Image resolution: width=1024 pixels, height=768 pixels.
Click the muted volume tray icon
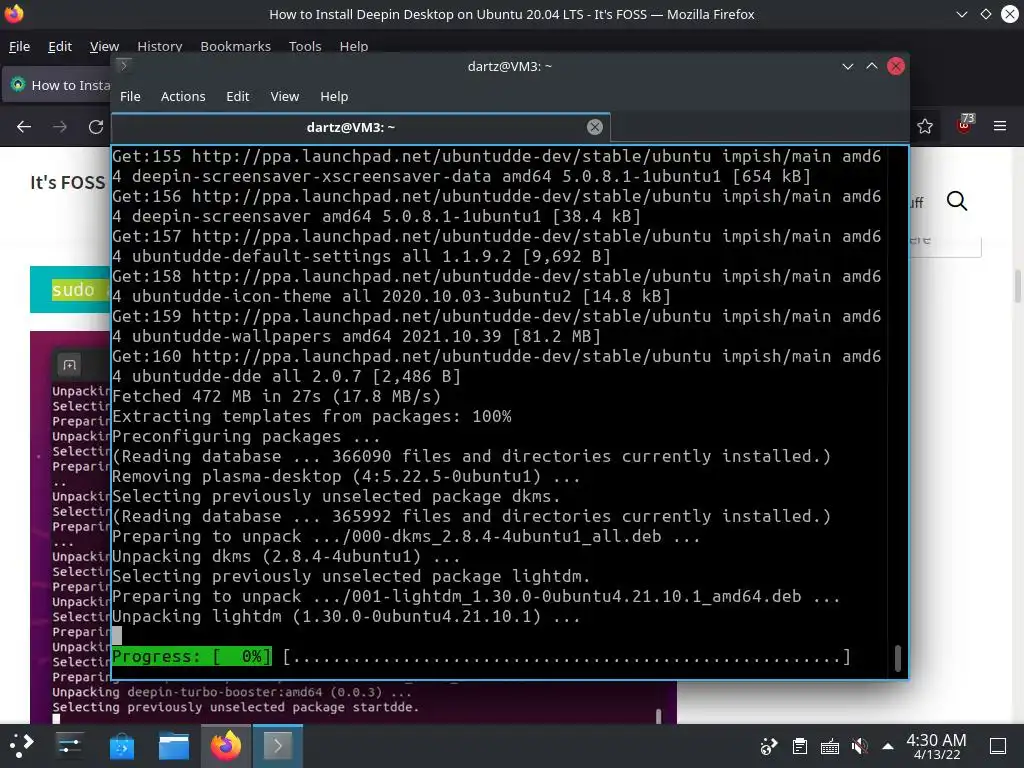click(859, 746)
